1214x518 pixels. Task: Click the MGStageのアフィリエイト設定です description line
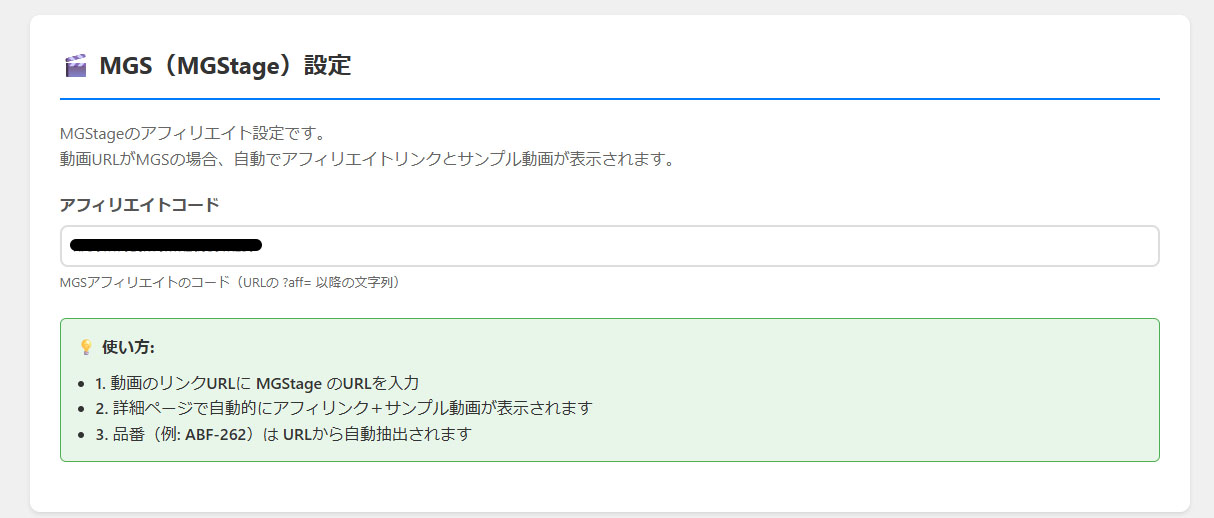(194, 133)
